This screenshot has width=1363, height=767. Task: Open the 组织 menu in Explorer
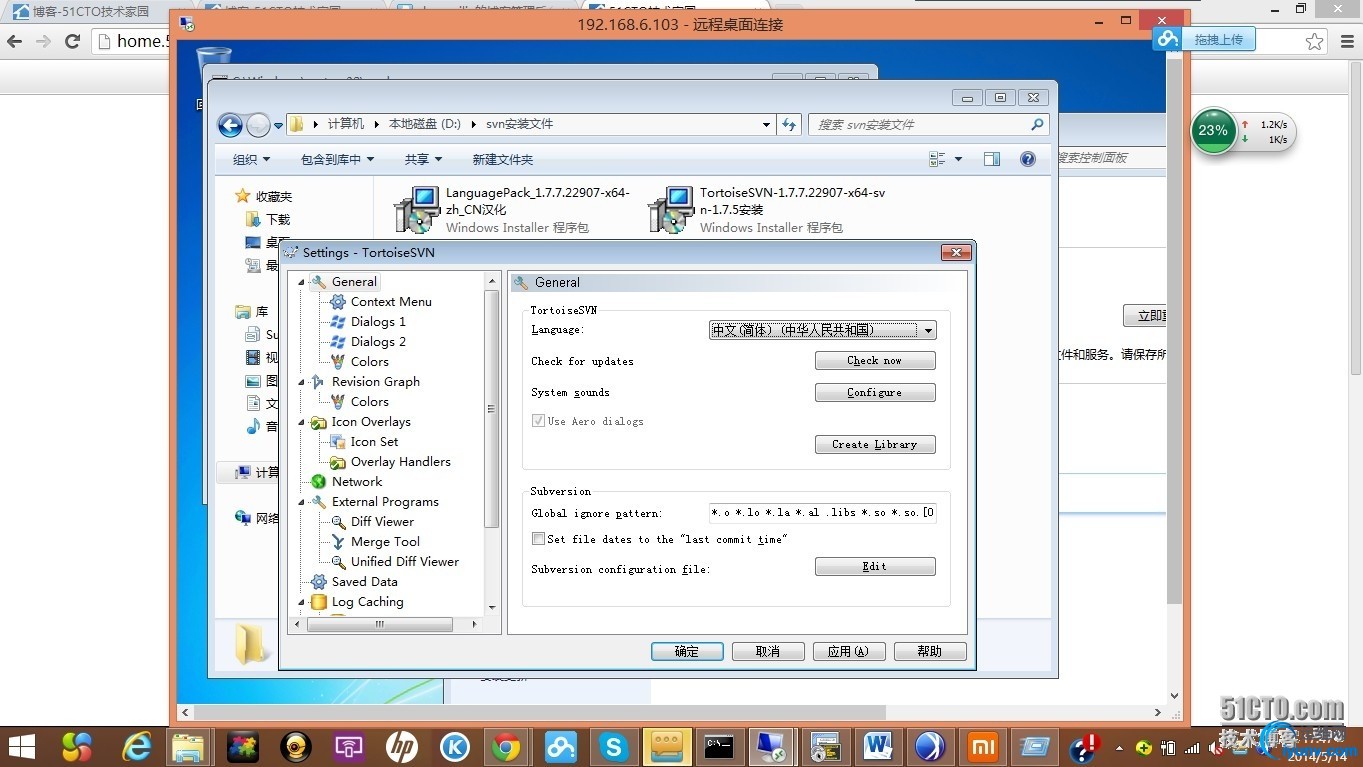click(251, 159)
